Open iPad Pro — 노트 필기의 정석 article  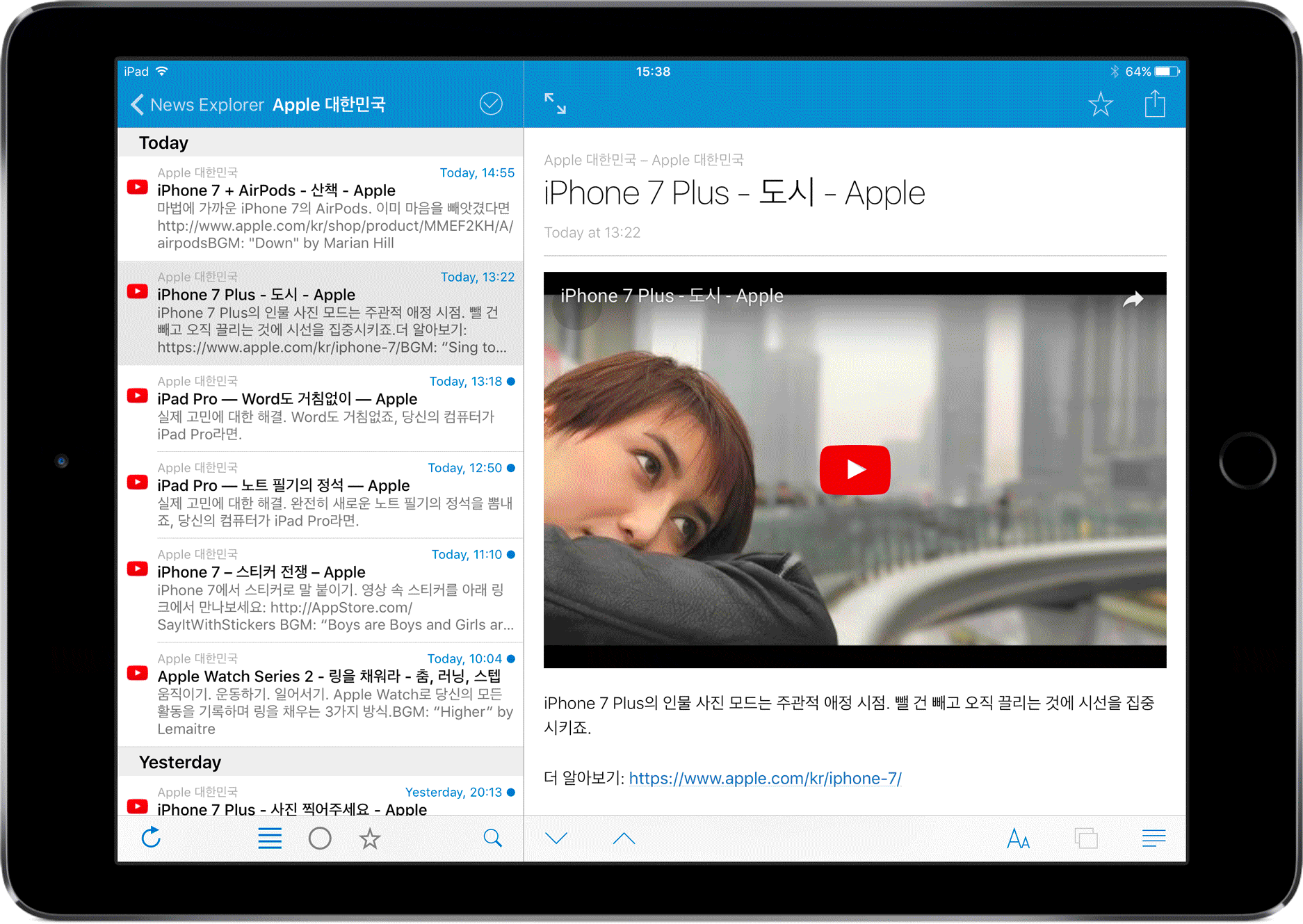click(321, 495)
